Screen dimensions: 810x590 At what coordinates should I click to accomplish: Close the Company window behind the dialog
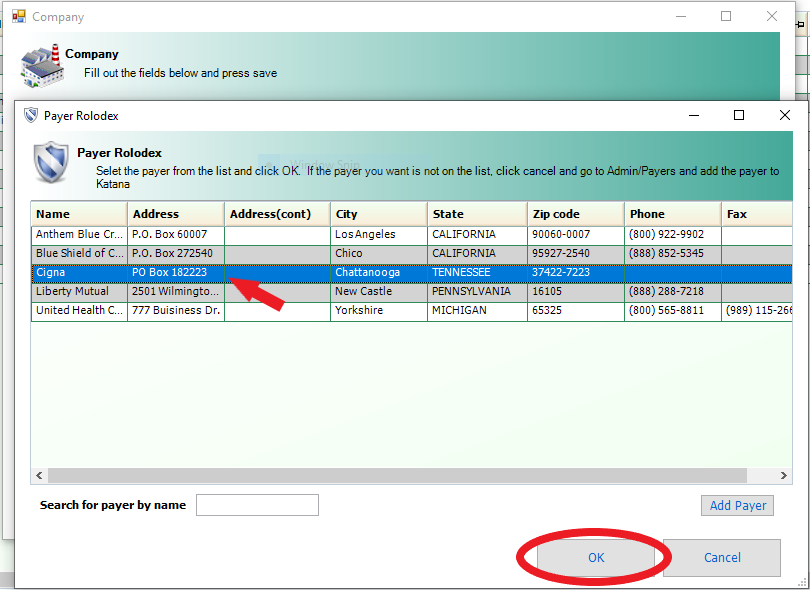772,16
